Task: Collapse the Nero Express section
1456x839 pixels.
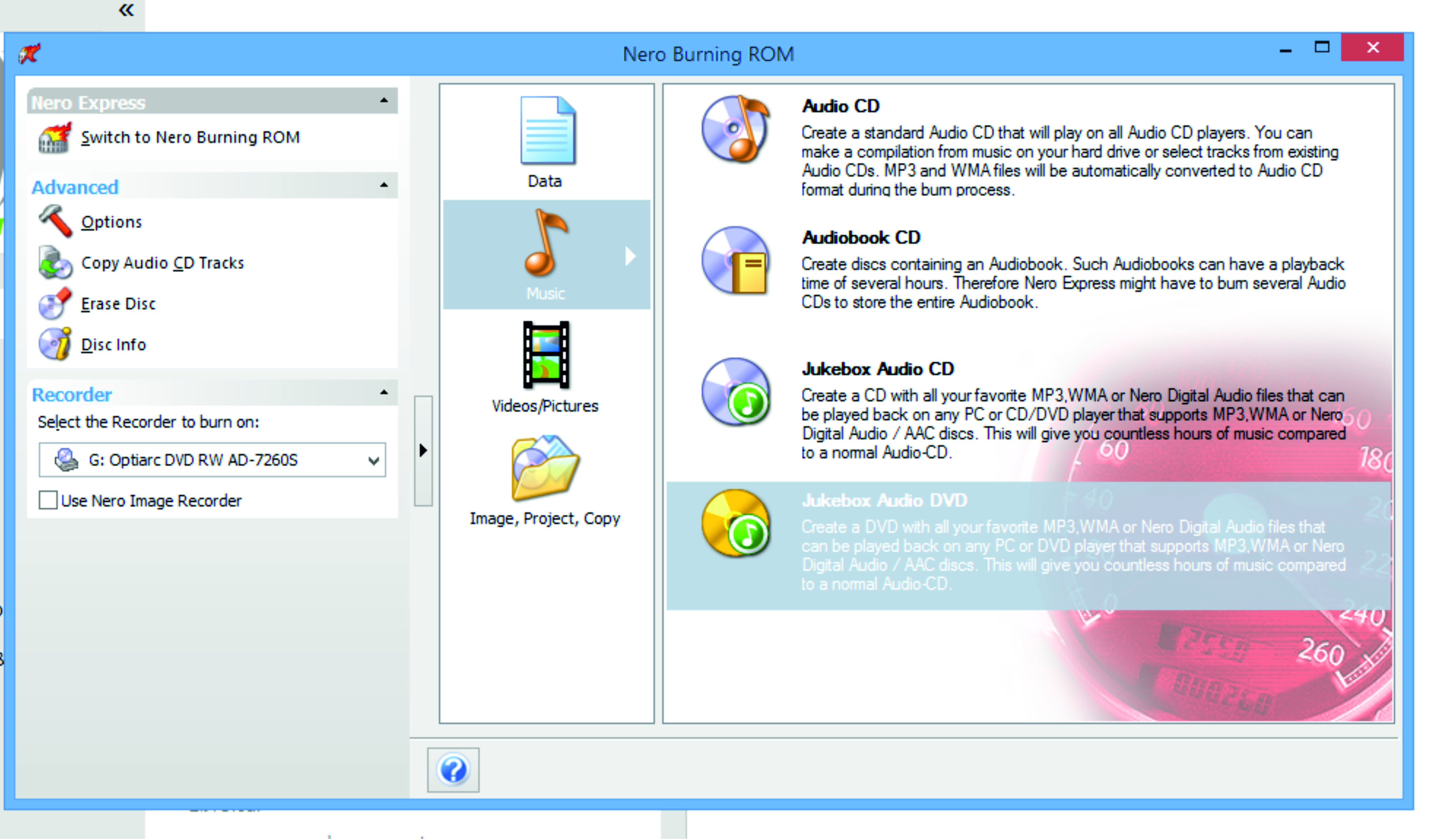Action: tap(384, 101)
